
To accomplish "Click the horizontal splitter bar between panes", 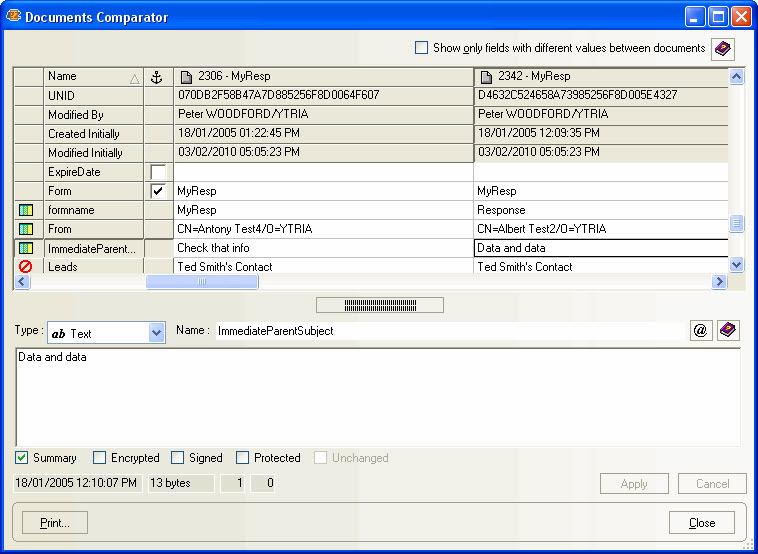I will [x=379, y=305].
